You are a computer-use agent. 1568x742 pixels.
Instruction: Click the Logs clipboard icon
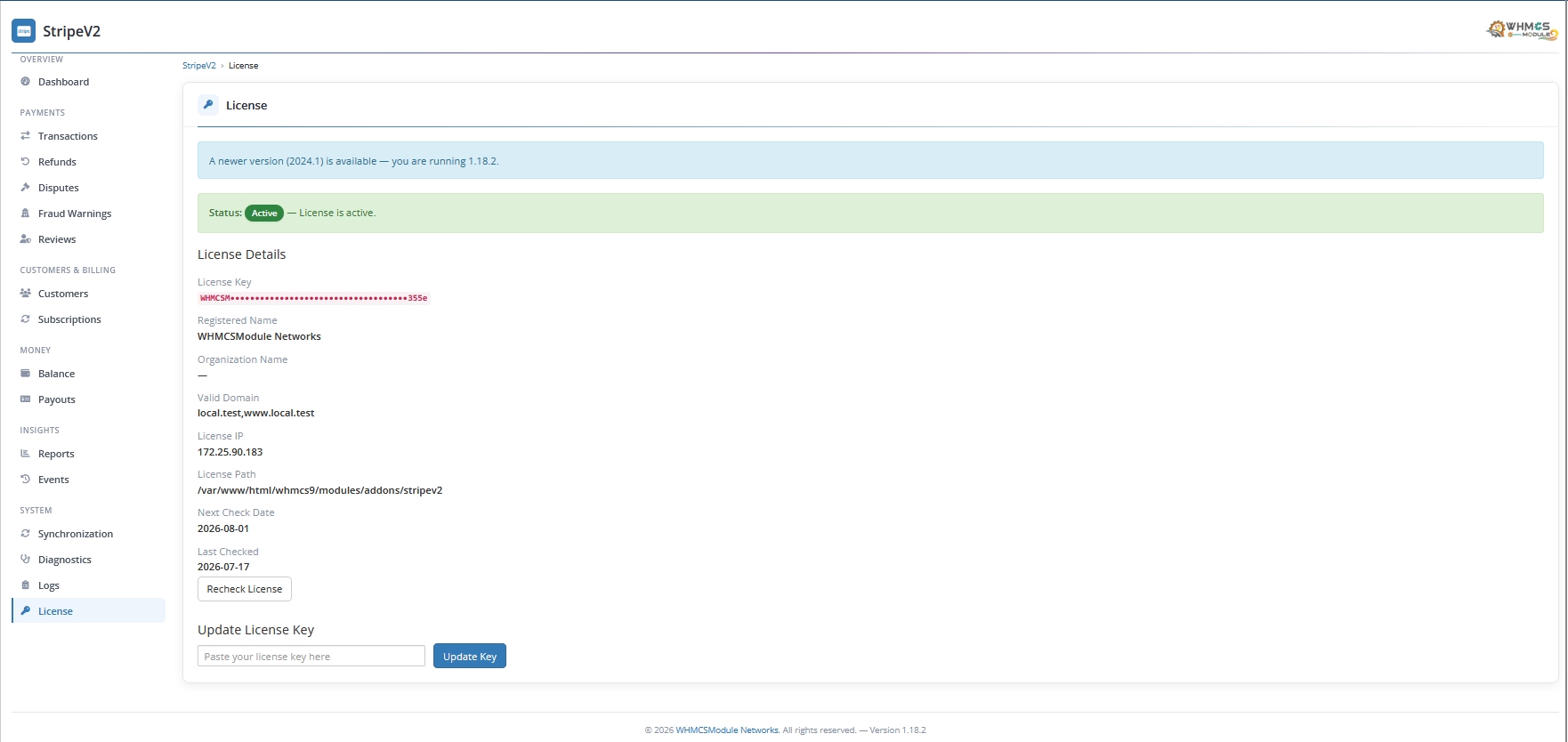coord(26,585)
